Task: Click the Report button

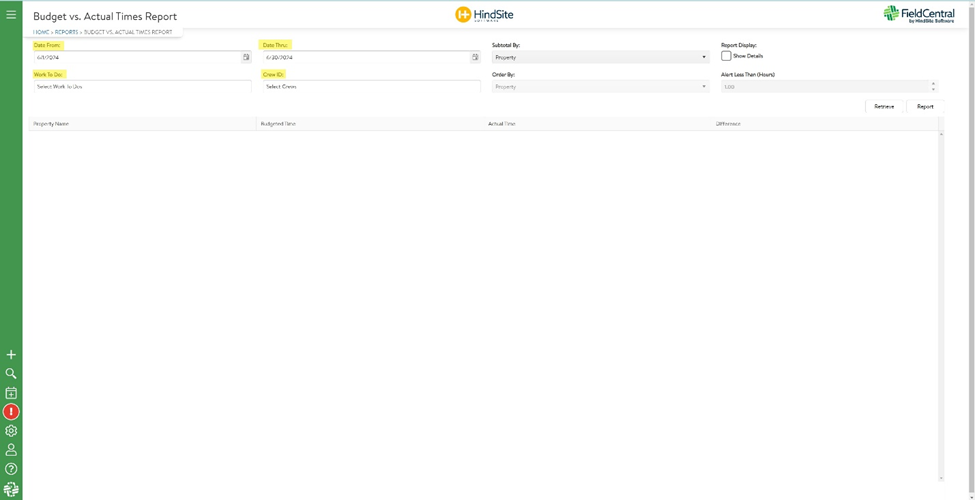Action: pos(925,106)
